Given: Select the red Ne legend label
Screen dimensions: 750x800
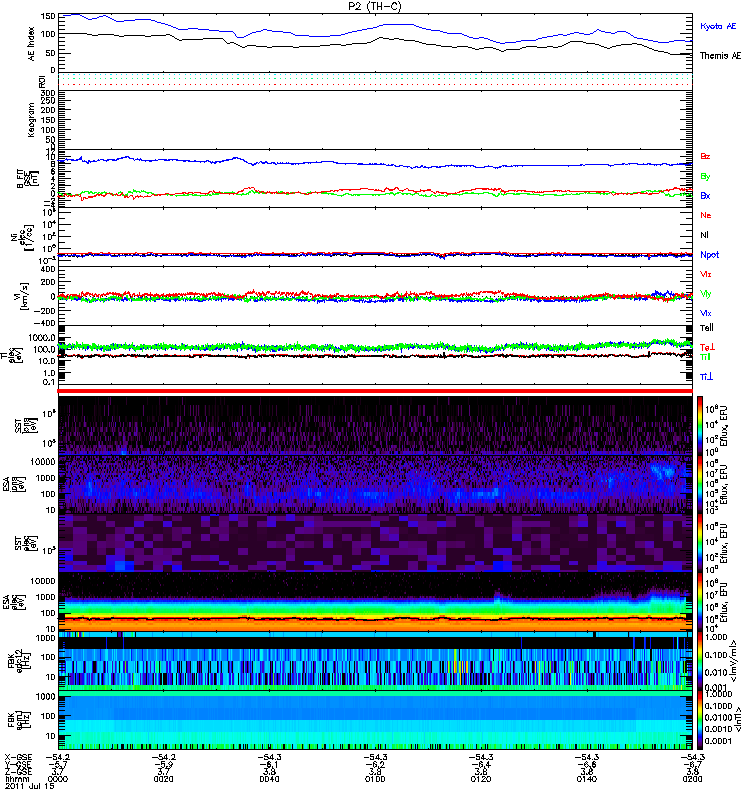Looking at the screenshot, I should coord(706,215).
